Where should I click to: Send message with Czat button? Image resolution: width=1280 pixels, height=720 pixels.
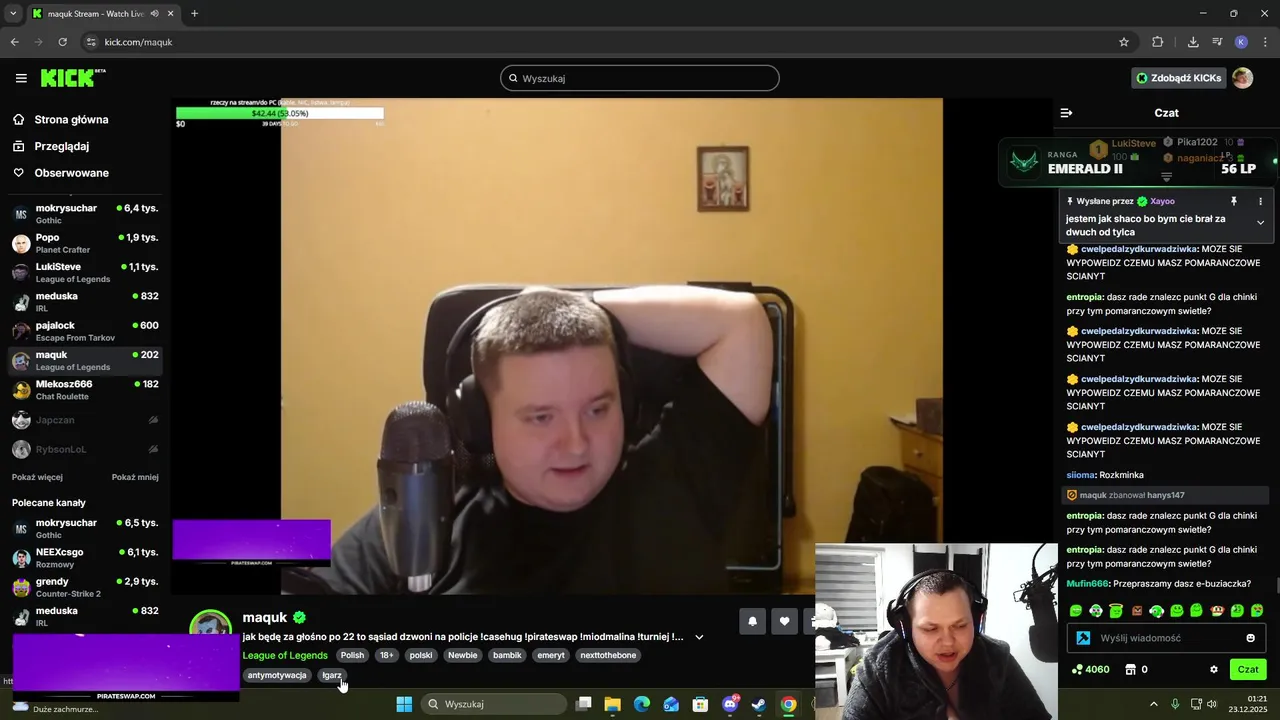1248,669
